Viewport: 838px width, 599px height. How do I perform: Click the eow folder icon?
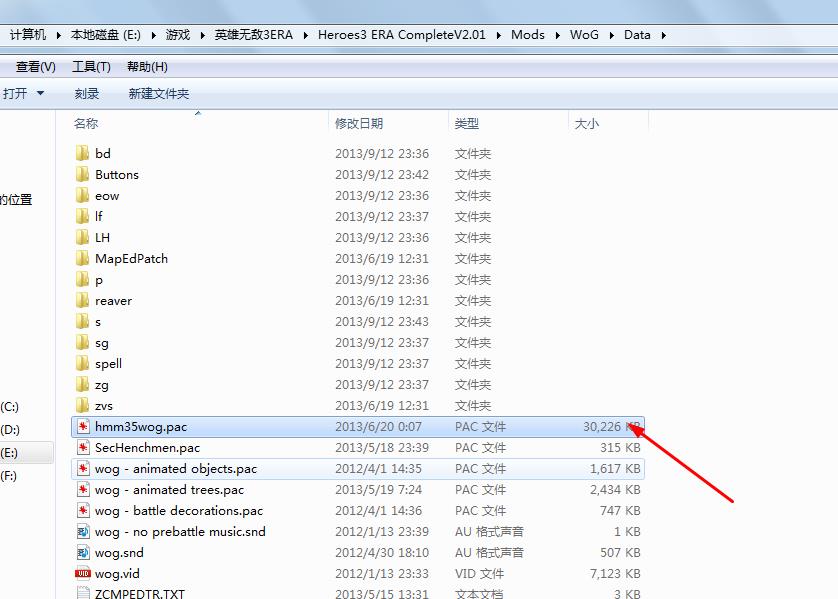click(x=82, y=196)
